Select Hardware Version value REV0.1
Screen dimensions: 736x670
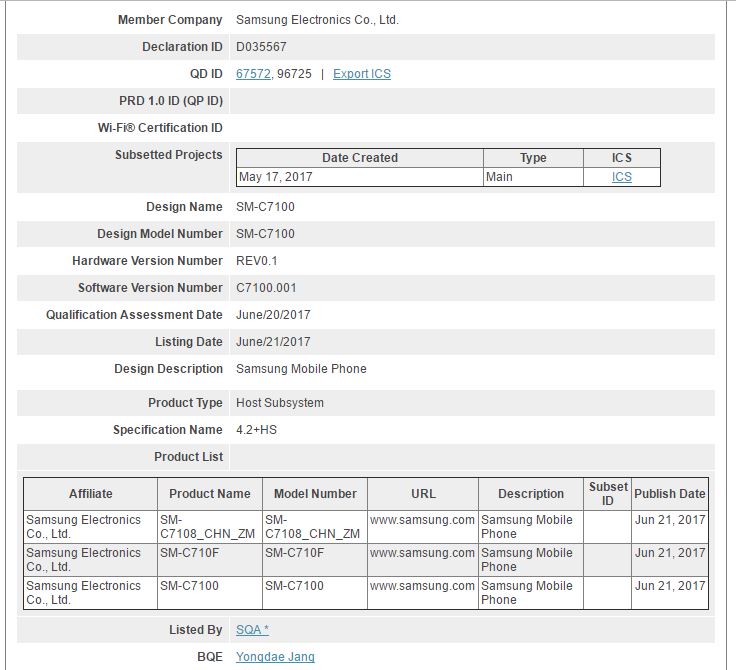click(x=257, y=261)
